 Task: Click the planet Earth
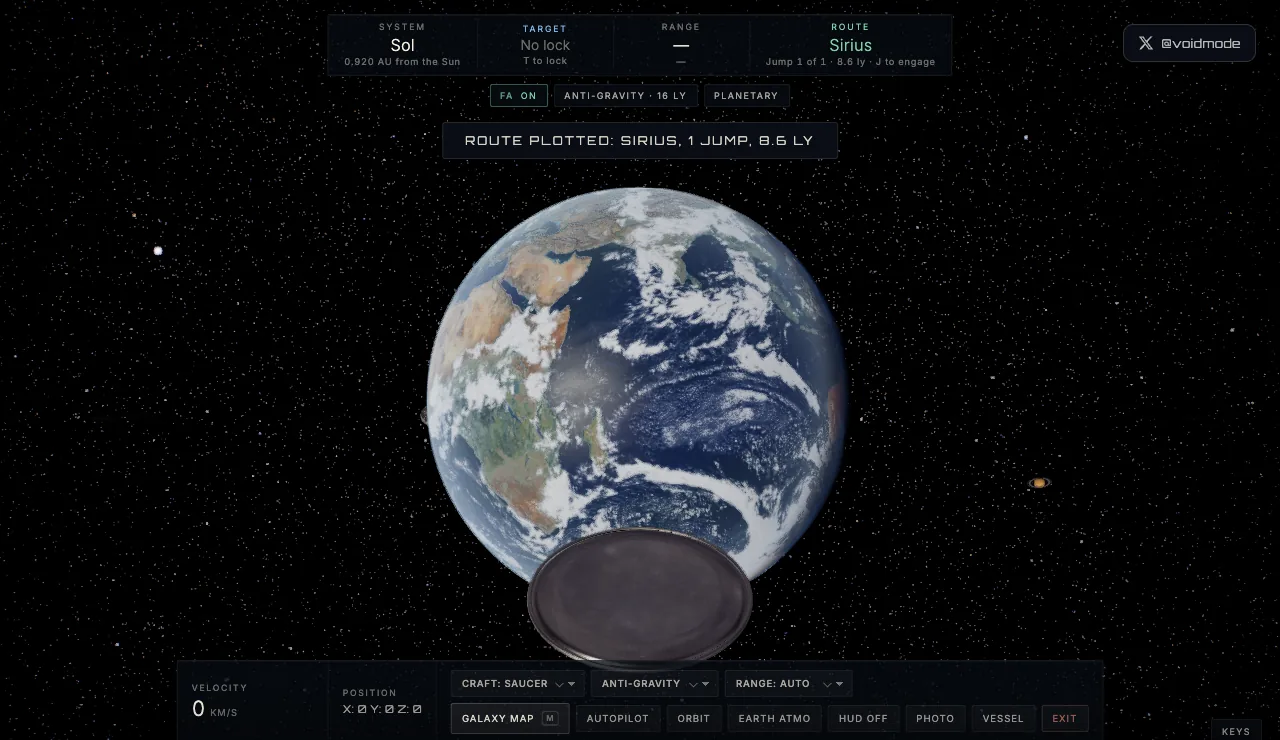(x=637, y=380)
